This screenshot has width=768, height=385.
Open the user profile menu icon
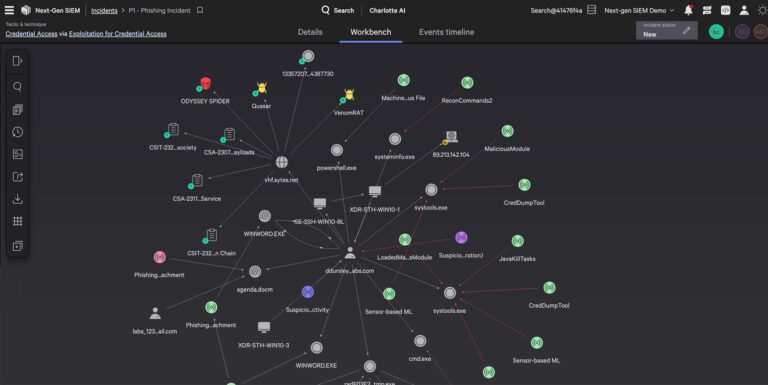[744, 10]
